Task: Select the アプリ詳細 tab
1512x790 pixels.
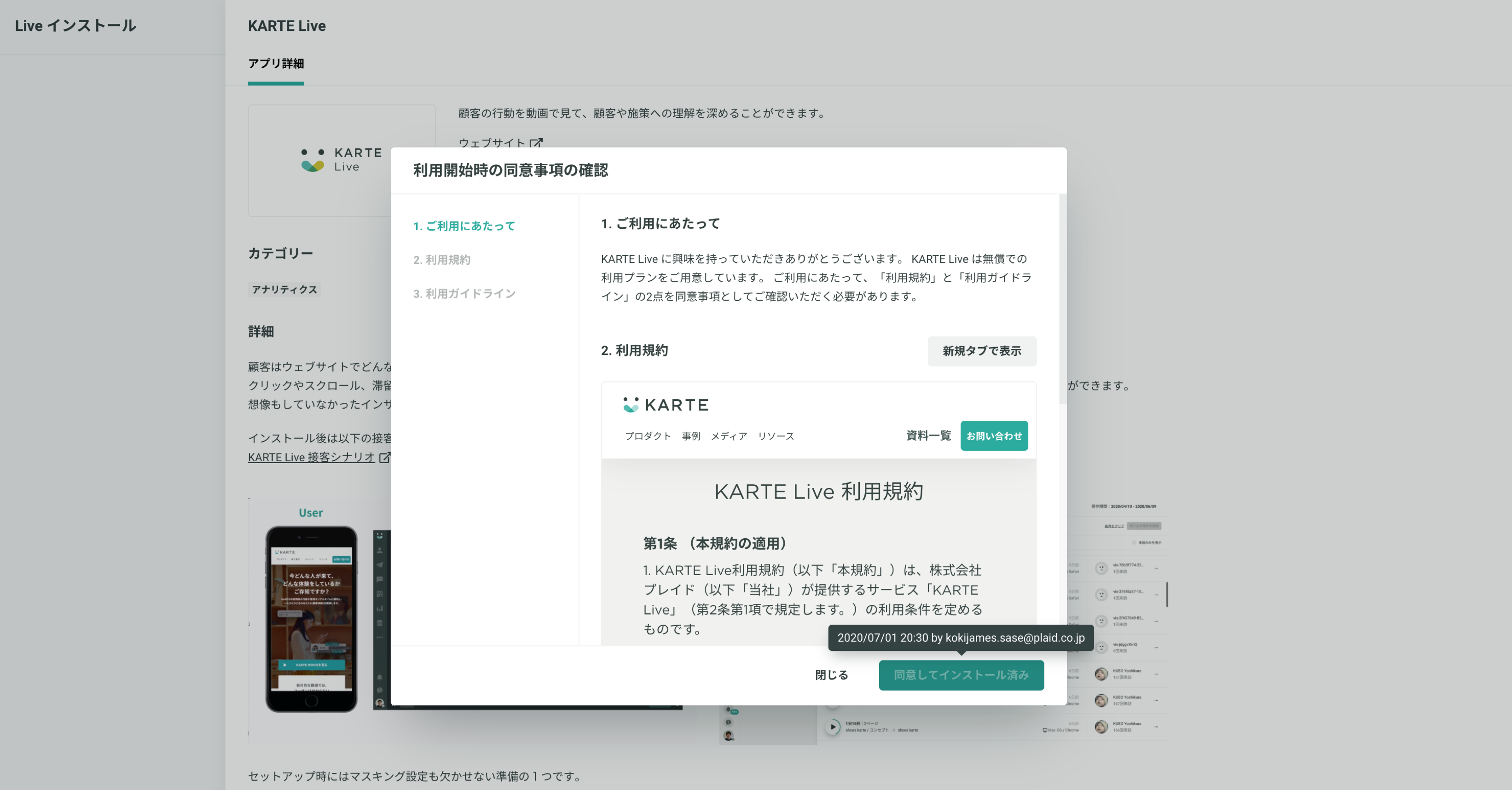Action: click(x=276, y=64)
